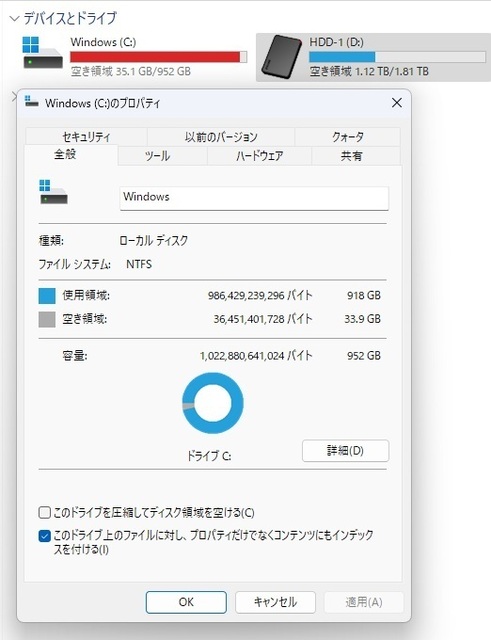Open the ハードウェア tab

[259, 156]
